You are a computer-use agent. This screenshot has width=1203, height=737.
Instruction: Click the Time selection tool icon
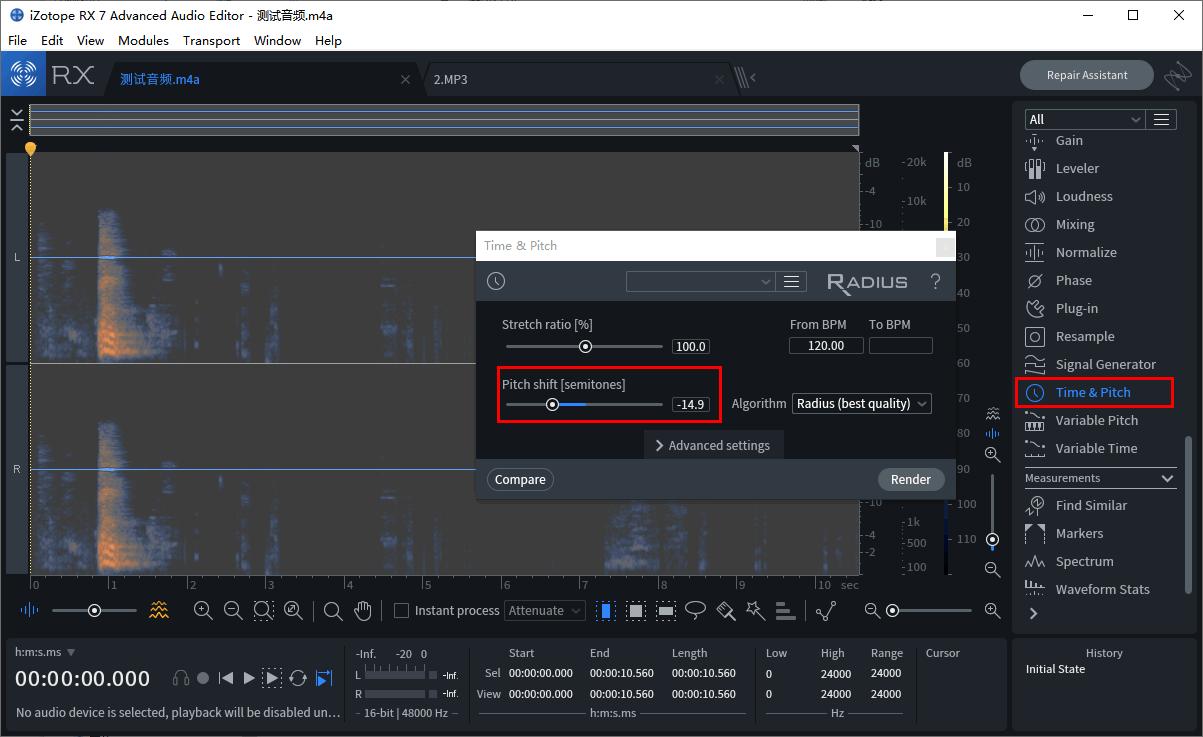tap(606, 610)
